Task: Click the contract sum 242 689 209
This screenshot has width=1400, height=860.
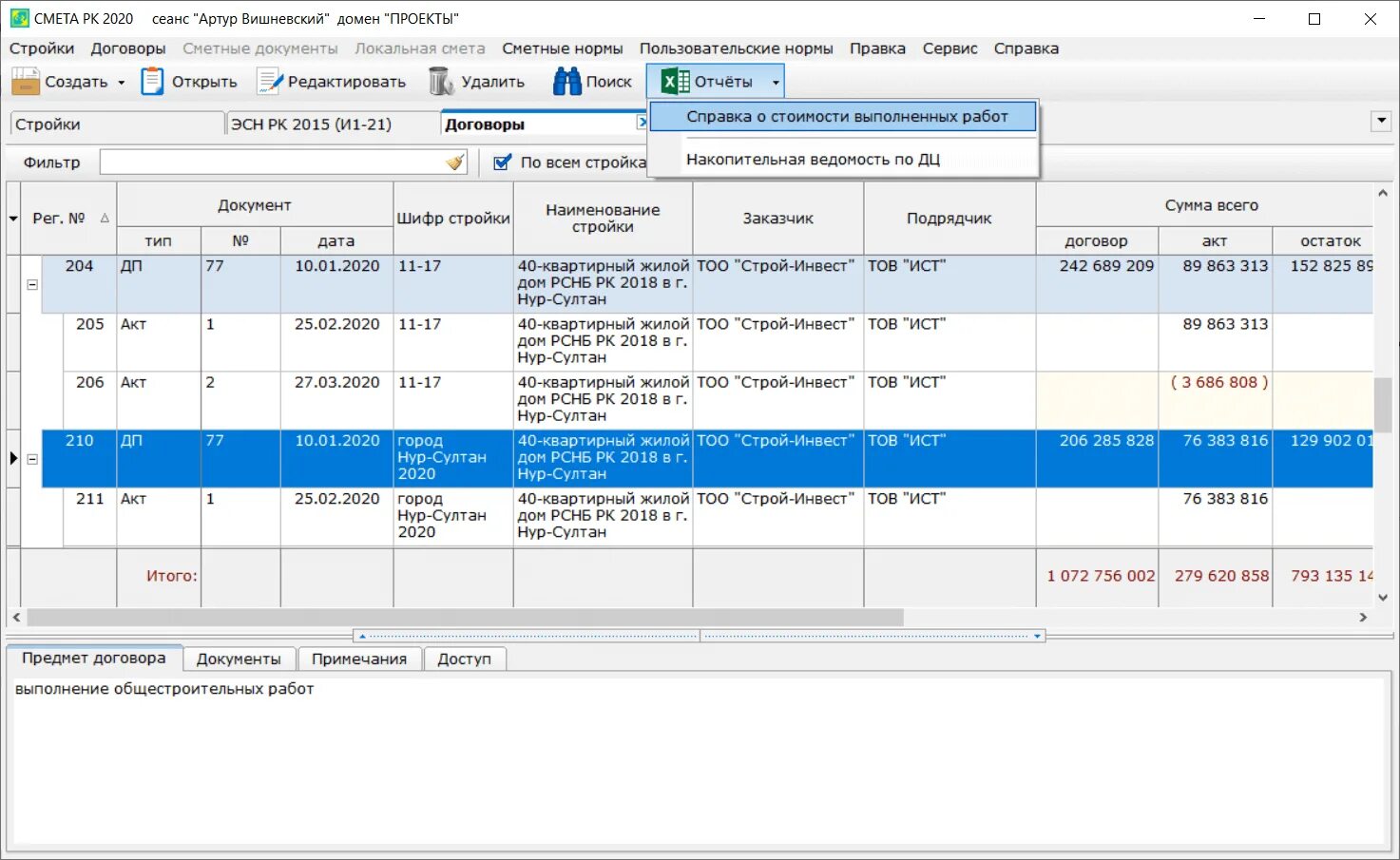Action: [x=1106, y=266]
